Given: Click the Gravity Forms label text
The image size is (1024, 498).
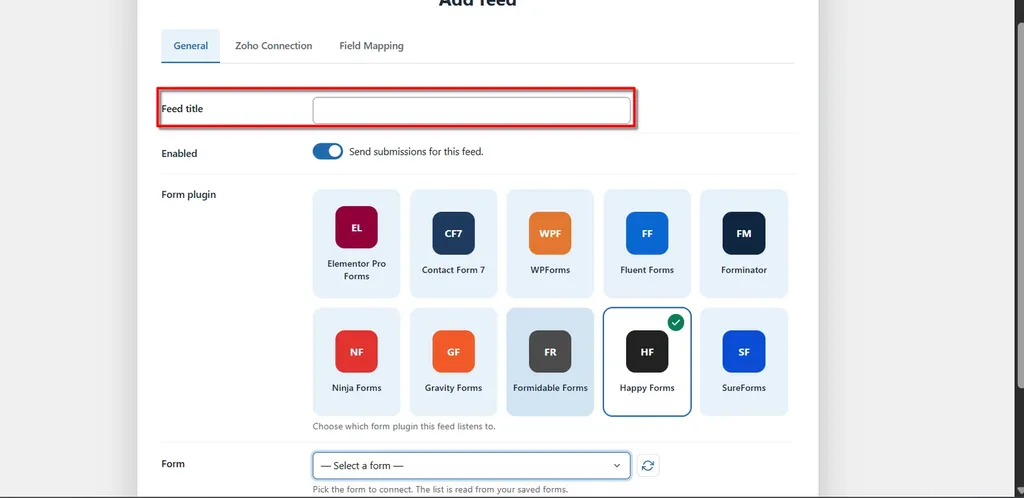Looking at the screenshot, I should click(453, 388).
